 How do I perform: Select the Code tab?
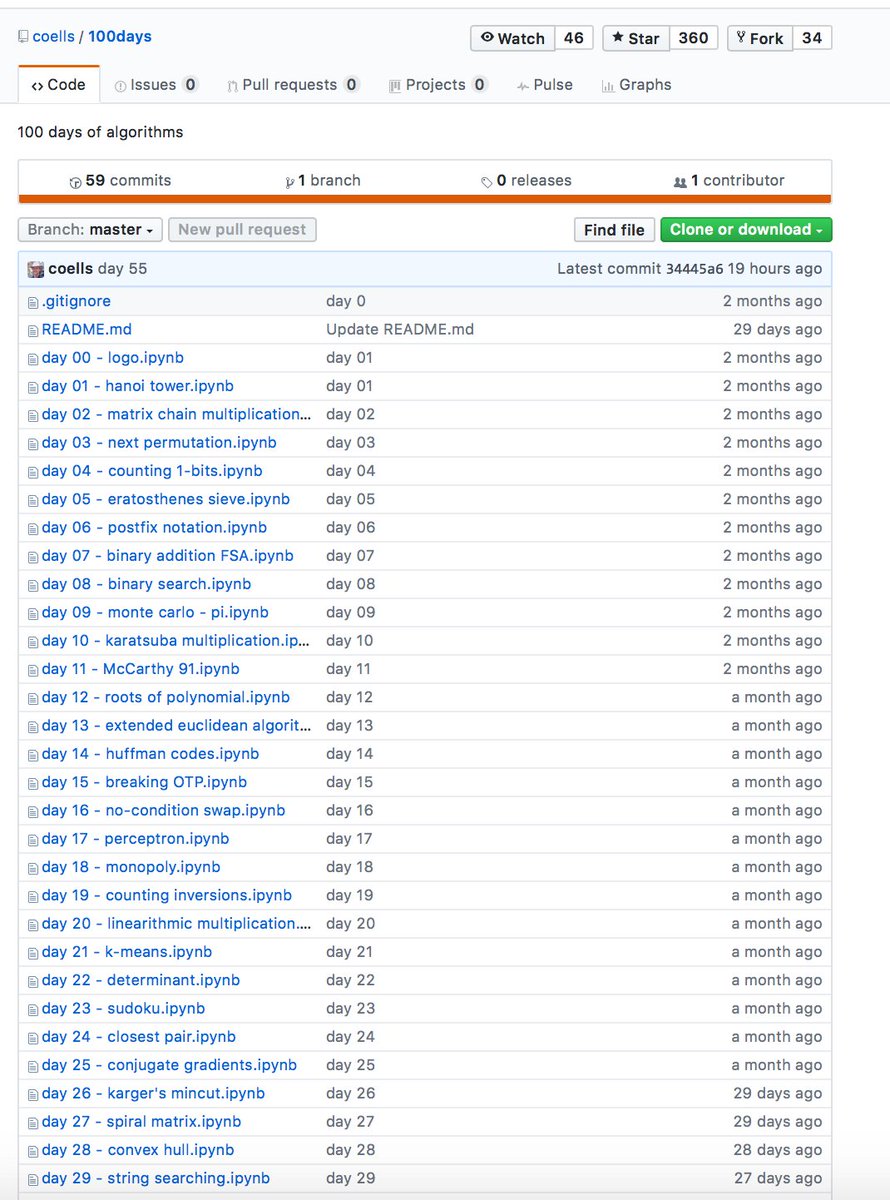tap(59, 85)
